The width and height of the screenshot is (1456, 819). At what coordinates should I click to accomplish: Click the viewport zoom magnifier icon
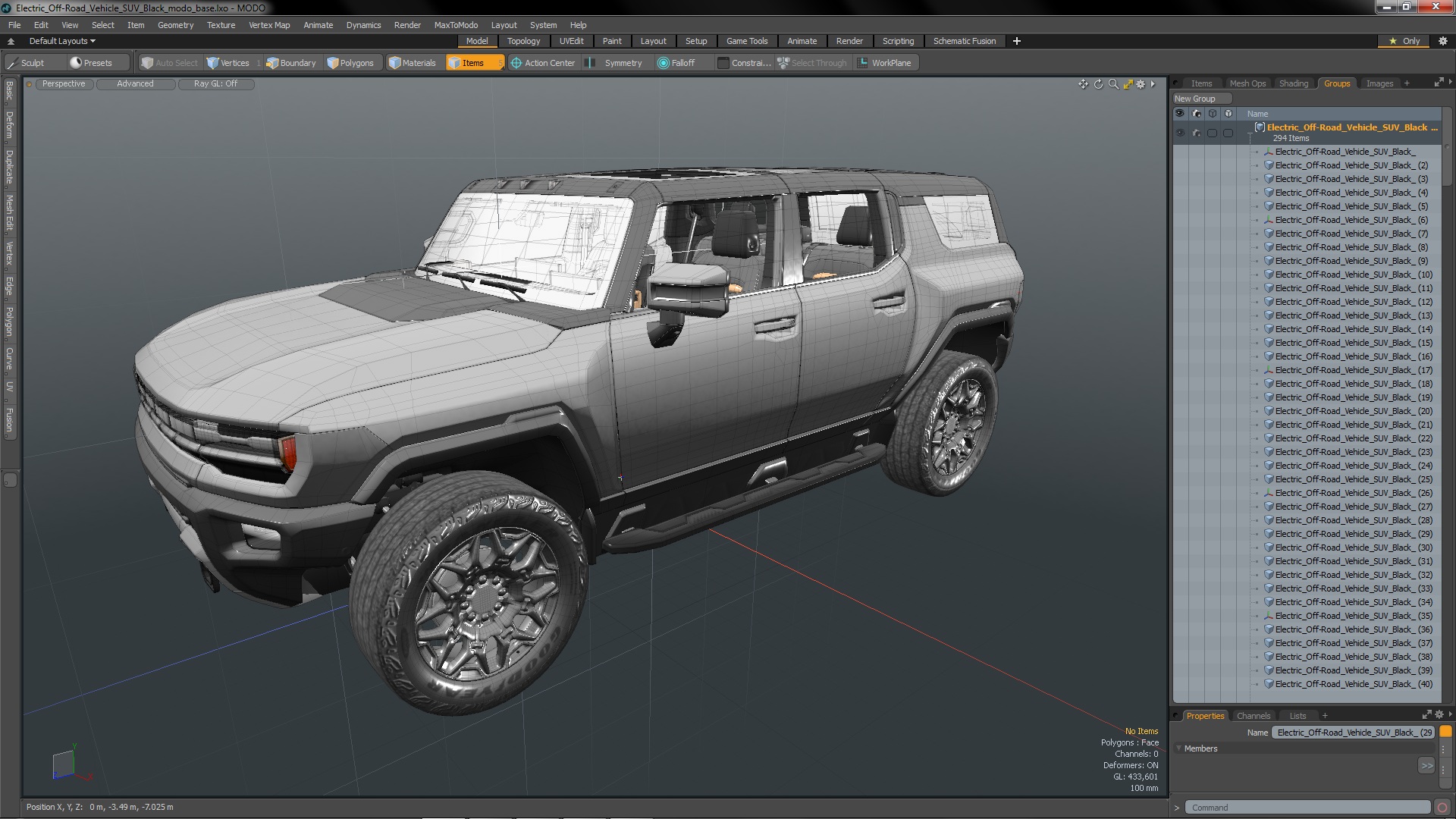pyautogui.click(x=1113, y=84)
